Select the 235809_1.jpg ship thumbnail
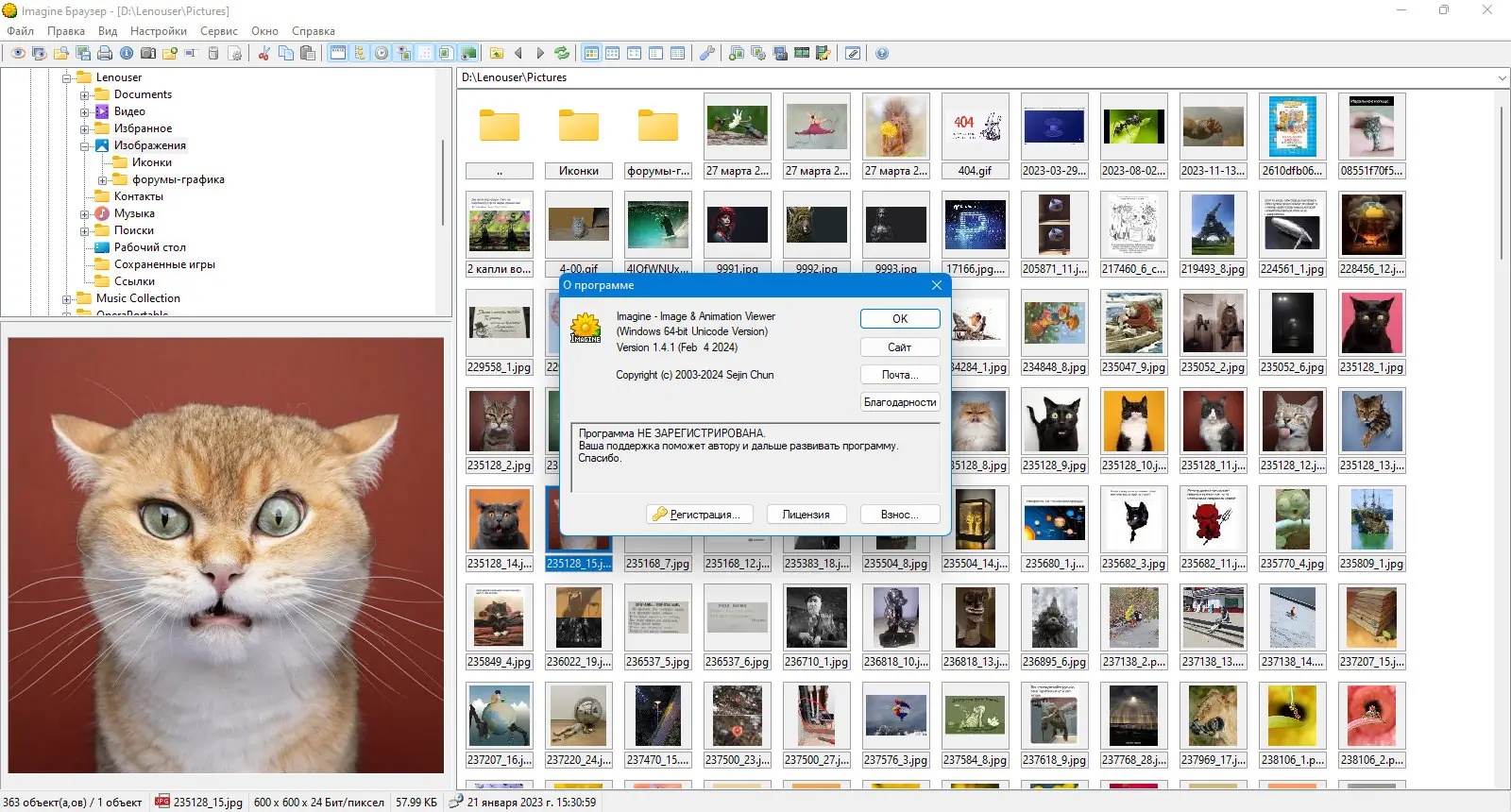The width and height of the screenshot is (1511, 812). click(x=1371, y=527)
